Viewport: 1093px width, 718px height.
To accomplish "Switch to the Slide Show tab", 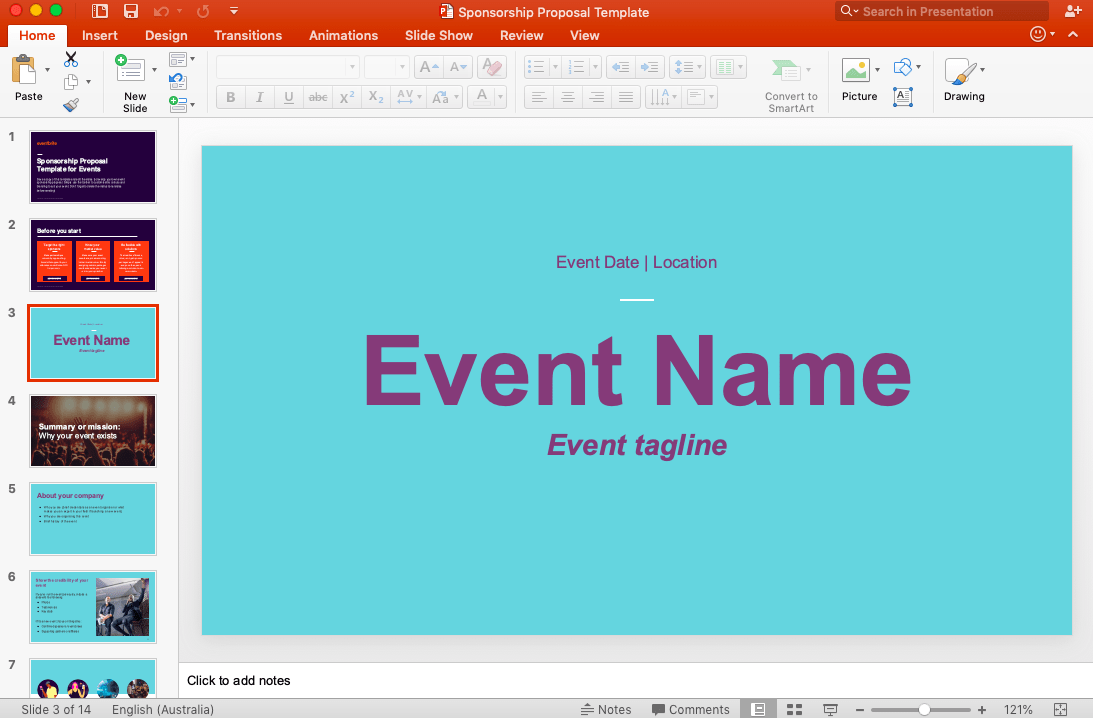I will pyautogui.click(x=438, y=35).
